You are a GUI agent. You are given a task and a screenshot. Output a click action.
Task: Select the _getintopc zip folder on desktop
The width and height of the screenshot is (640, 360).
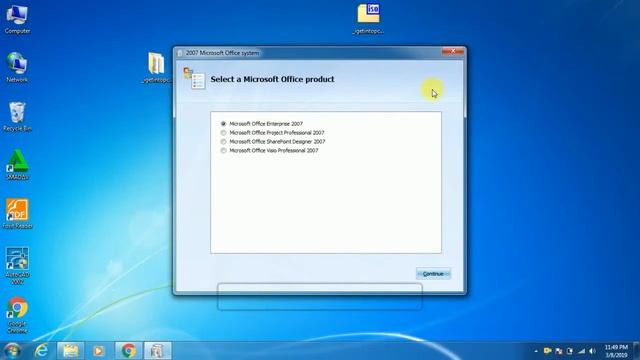coord(156,68)
